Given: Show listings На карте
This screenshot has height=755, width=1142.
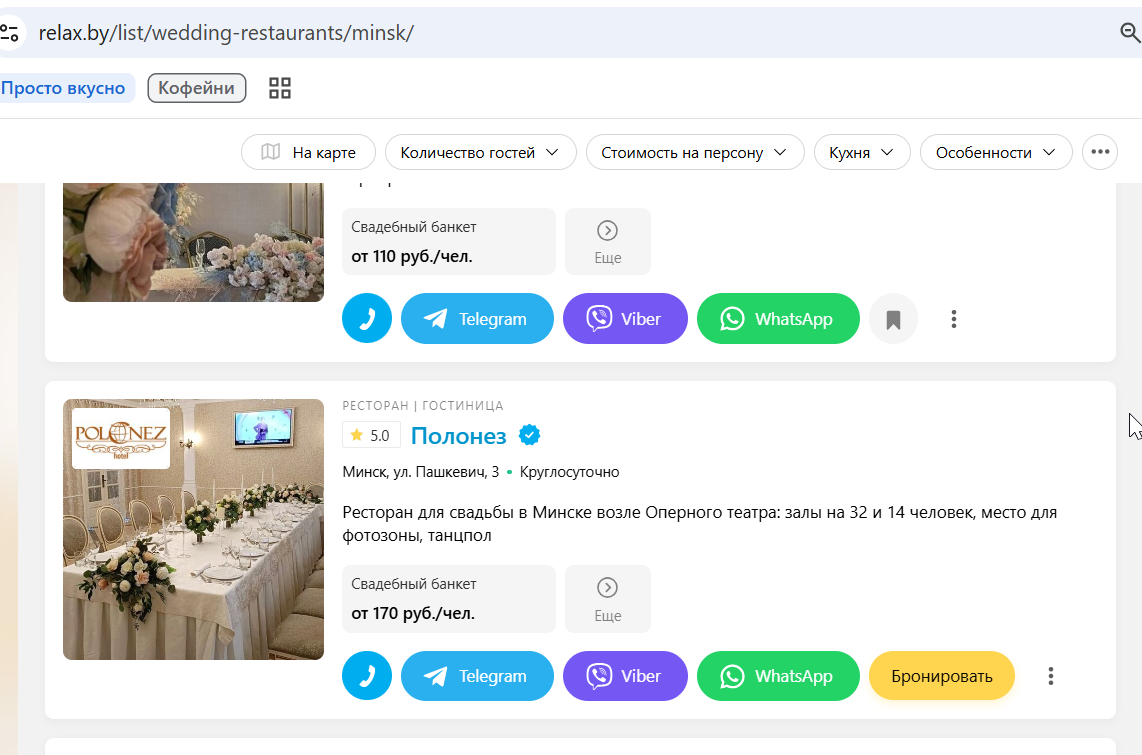Looking at the screenshot, I should pyautogui.click(x=308, y=152).
